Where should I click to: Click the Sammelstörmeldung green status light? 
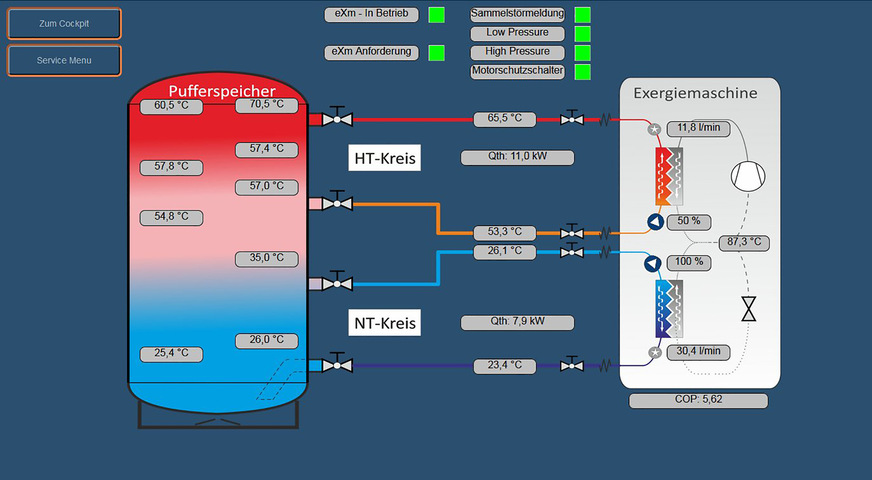click(582, 15)
